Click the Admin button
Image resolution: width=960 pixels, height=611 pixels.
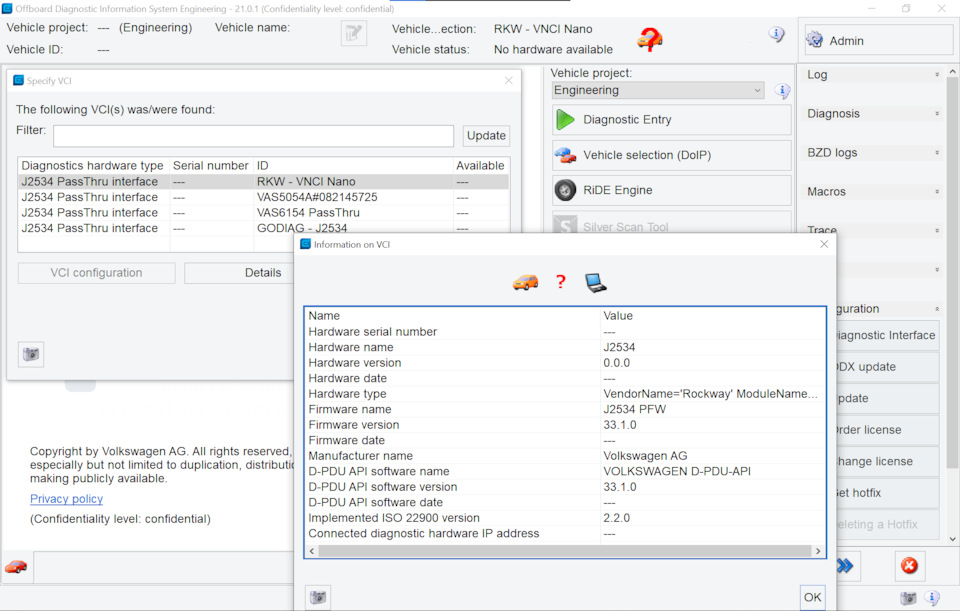(879, 40)
